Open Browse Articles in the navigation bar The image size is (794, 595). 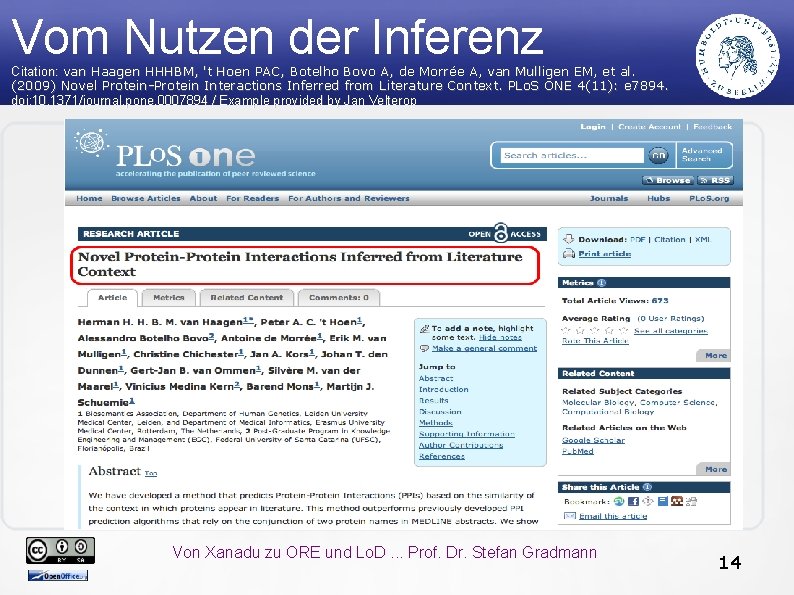(146, 198)
